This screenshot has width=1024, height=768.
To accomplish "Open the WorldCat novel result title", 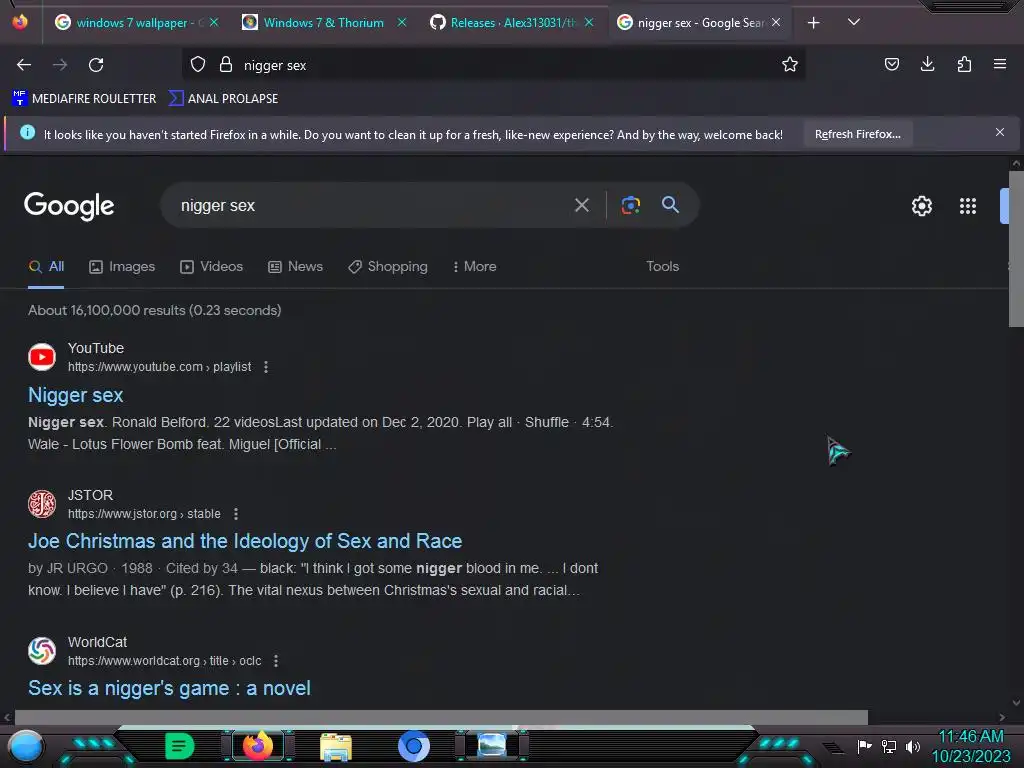I will (x=169, y=688).
